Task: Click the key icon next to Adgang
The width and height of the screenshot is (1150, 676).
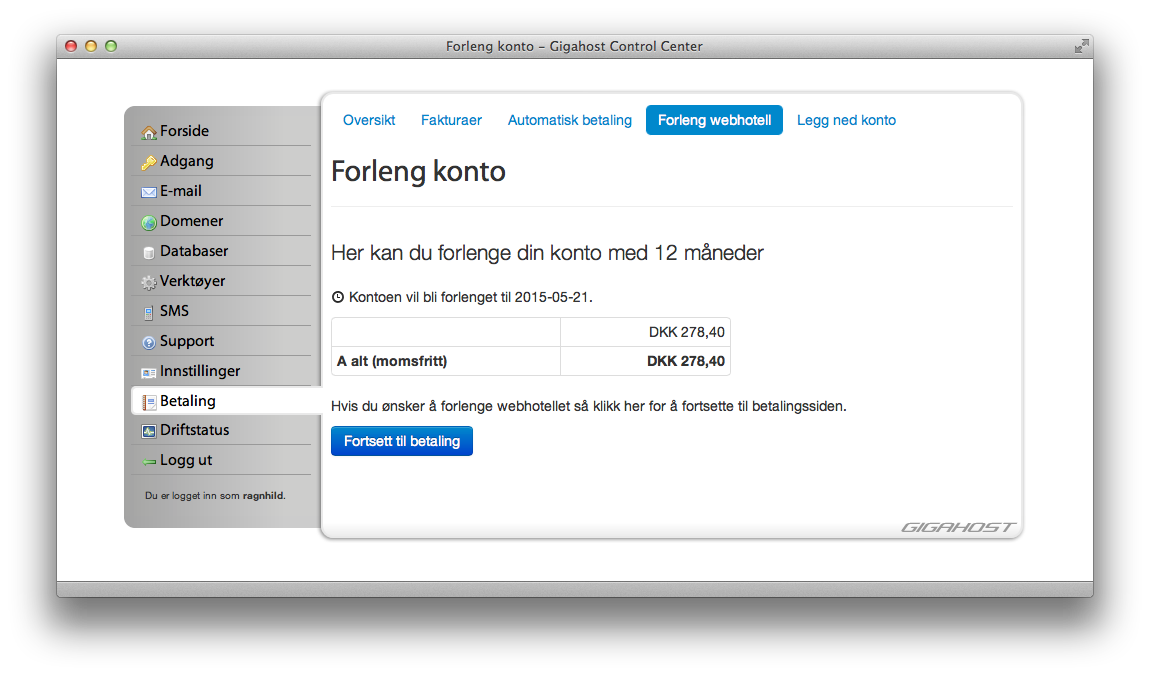Action: (x=149, y=162)
